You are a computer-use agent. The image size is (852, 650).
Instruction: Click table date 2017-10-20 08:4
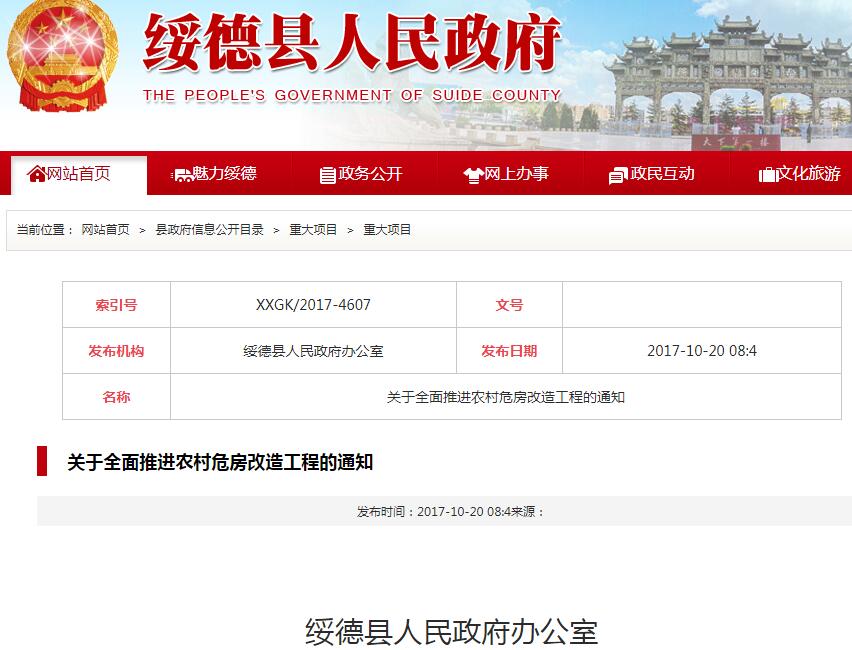pyautogui.click(x=702, y=351)
